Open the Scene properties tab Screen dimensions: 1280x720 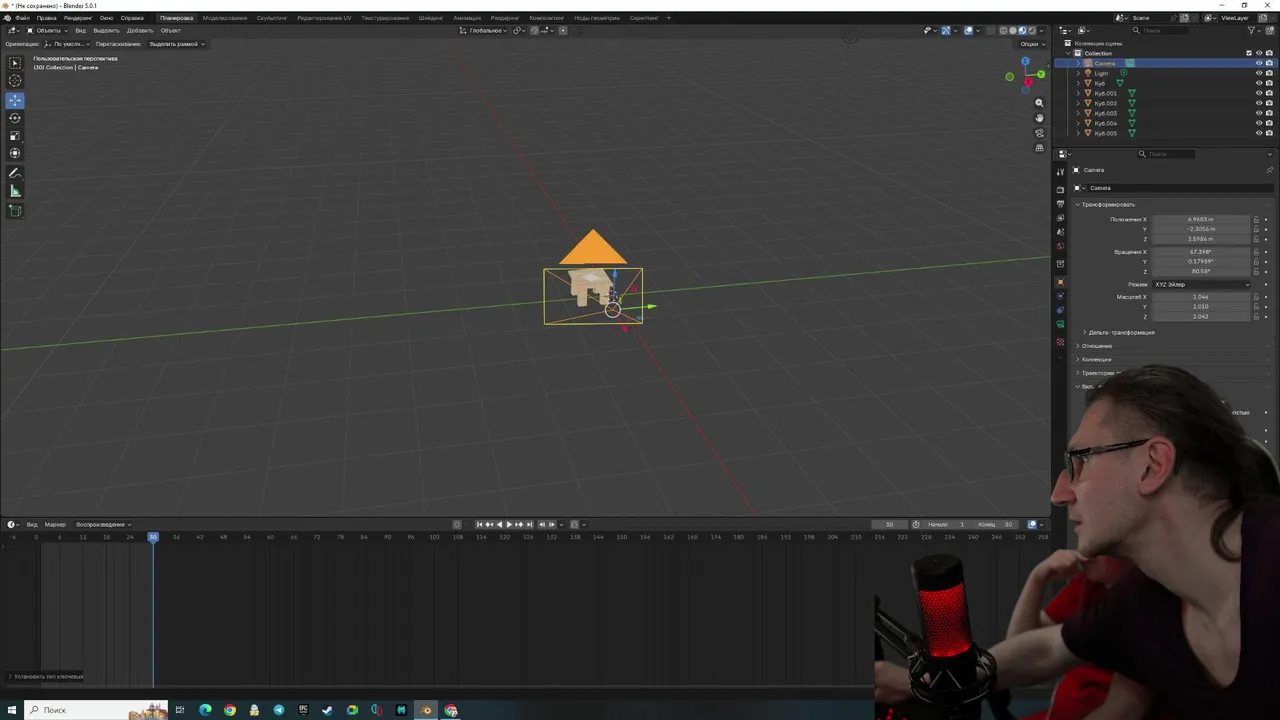pos(1061,232)
